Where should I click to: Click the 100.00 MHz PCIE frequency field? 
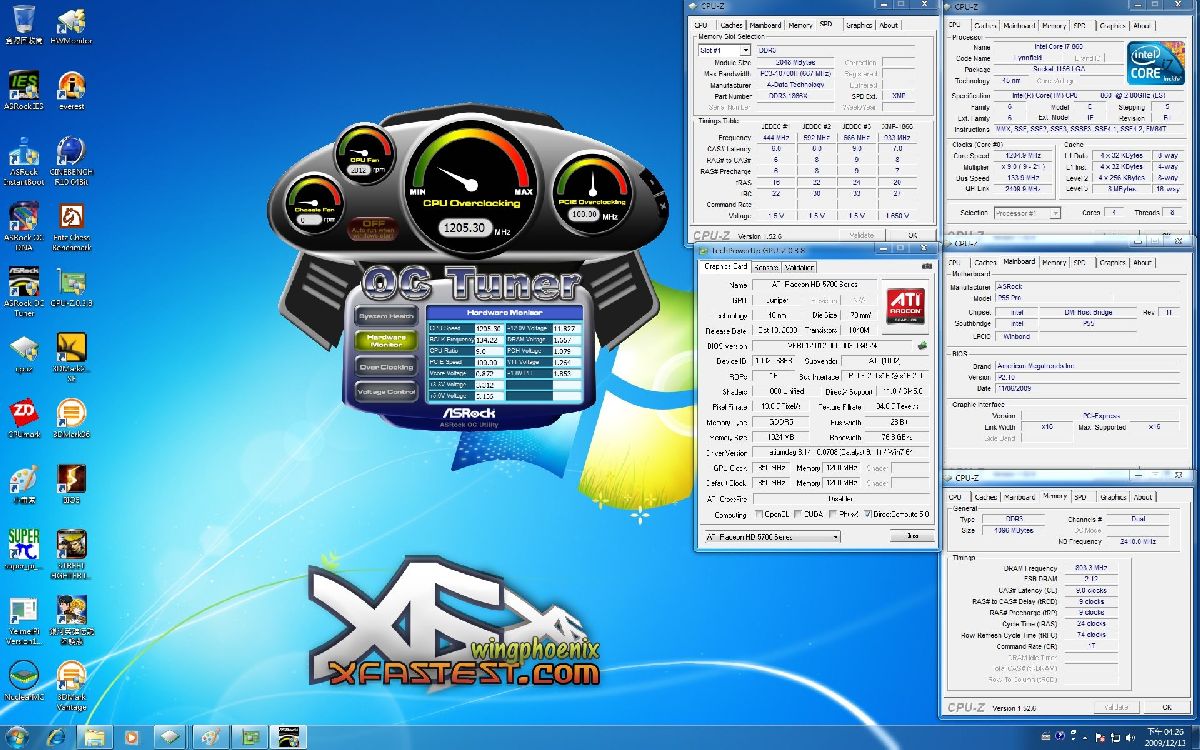(584, 214)
